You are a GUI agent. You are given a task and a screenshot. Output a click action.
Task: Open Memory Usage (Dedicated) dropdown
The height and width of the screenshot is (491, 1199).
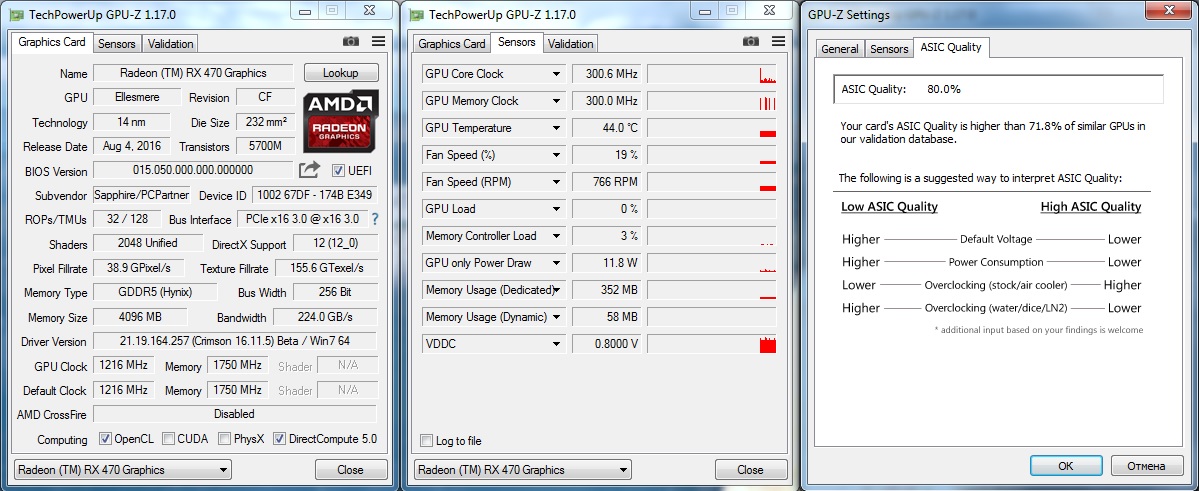click(557, 290)
